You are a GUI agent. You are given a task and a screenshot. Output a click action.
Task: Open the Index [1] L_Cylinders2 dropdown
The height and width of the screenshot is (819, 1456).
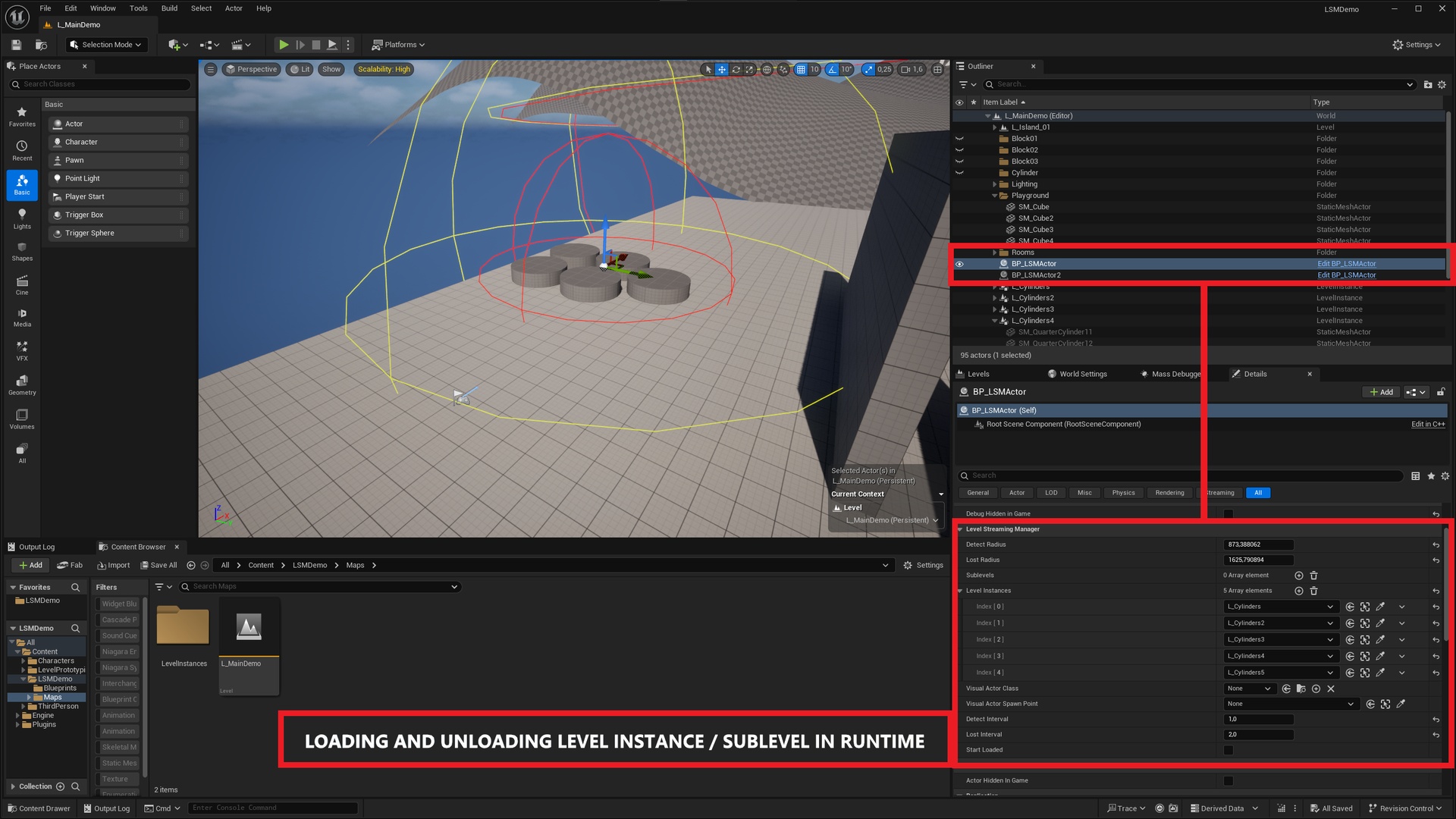(1280, 623)
